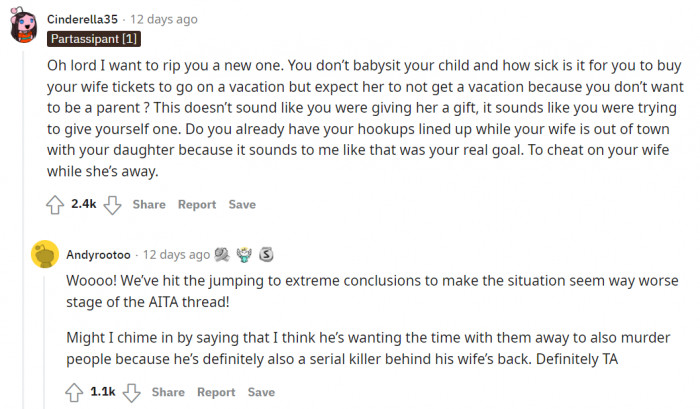The width and height of the screenshot is (700, 409).
Task: Click the silver award icon on Andyrootoo's reply
Action: (266, 254)
